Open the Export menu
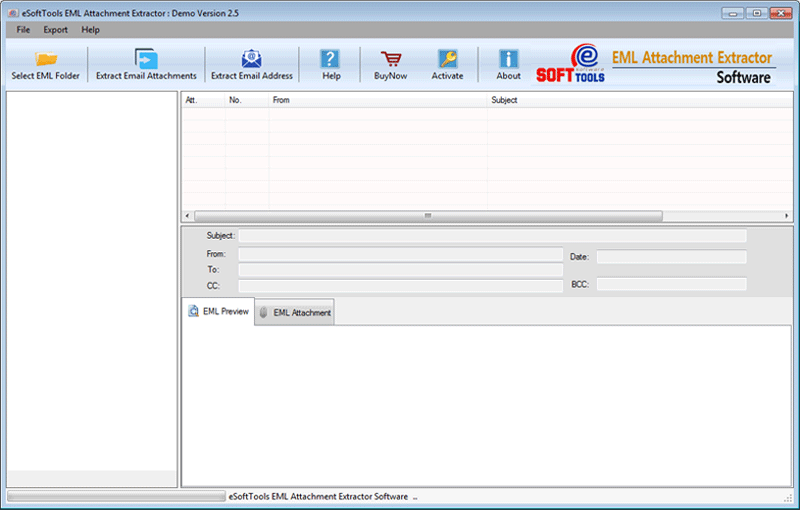This screenshot has height=510, width=800. (x=56, y=30)
